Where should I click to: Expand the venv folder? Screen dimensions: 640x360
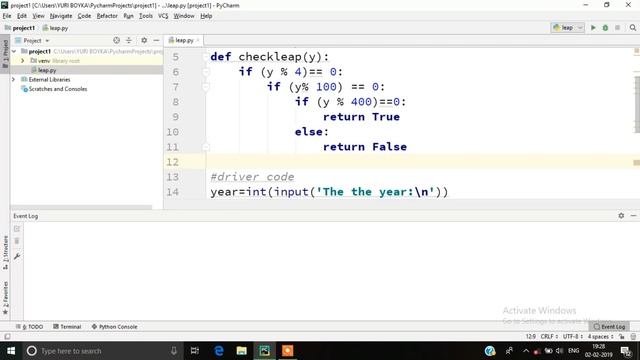click(x=22, y=61)
